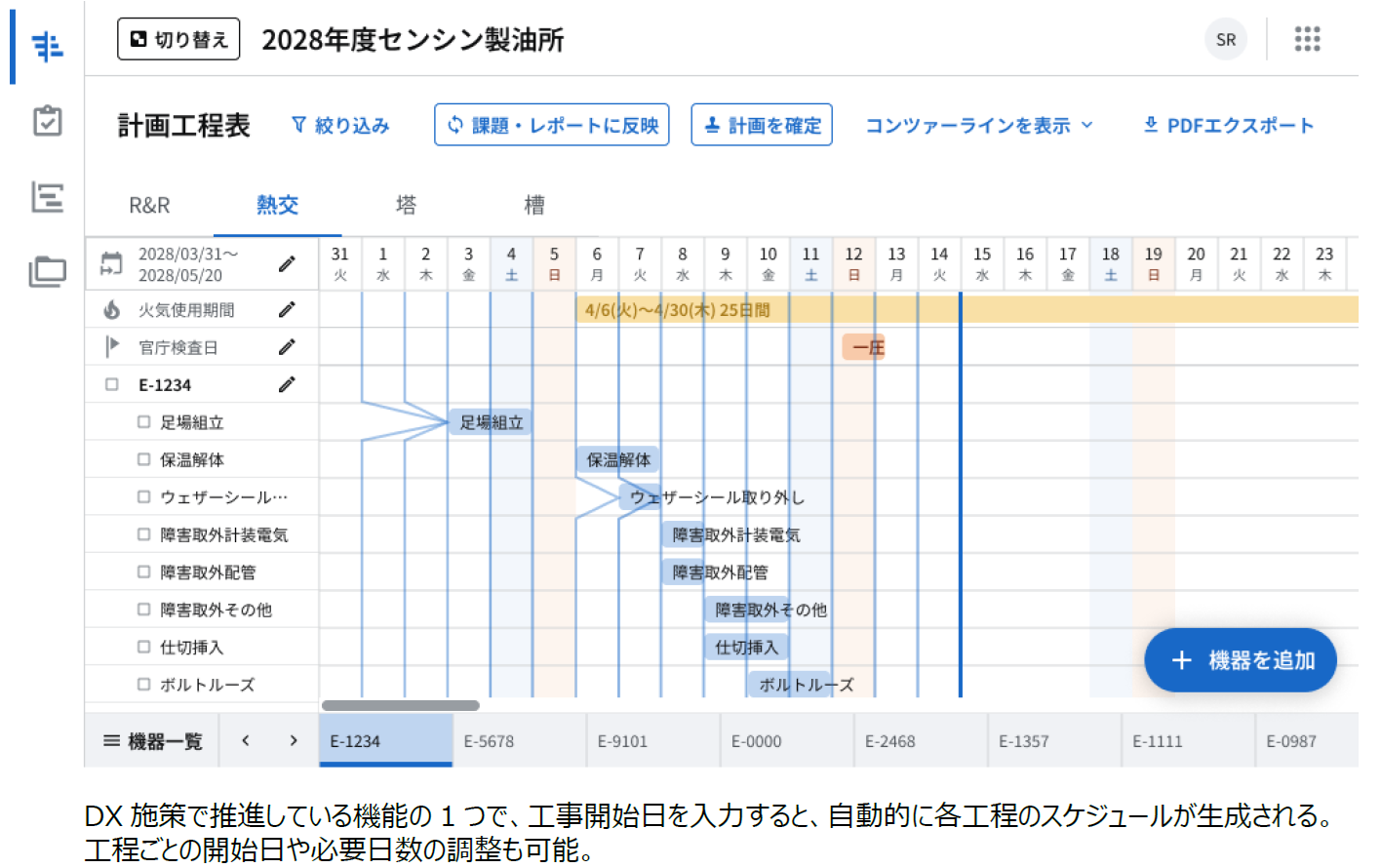Open the コンツァーラインを表示 dropdown
Screen dimensions: 1380x868
point(978,125)
